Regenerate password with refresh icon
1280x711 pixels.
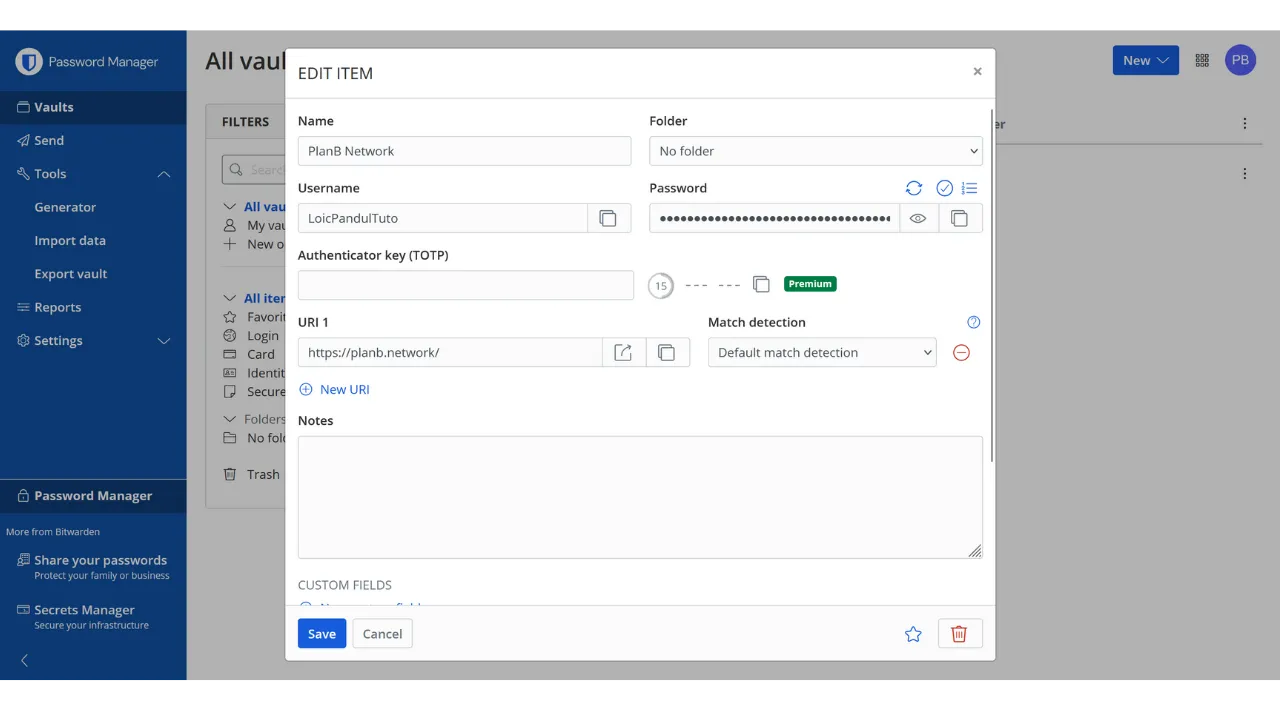[x=914, y=188]
